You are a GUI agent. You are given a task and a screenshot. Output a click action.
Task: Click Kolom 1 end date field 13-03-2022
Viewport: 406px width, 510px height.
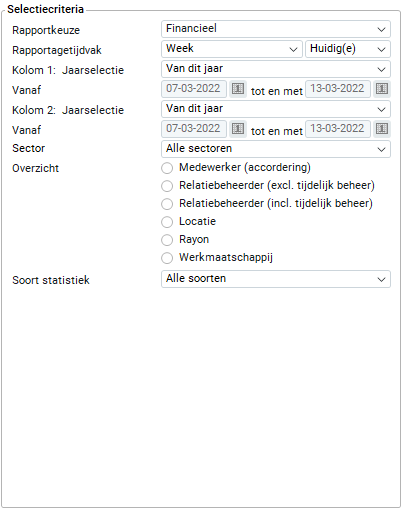(338, 89)
